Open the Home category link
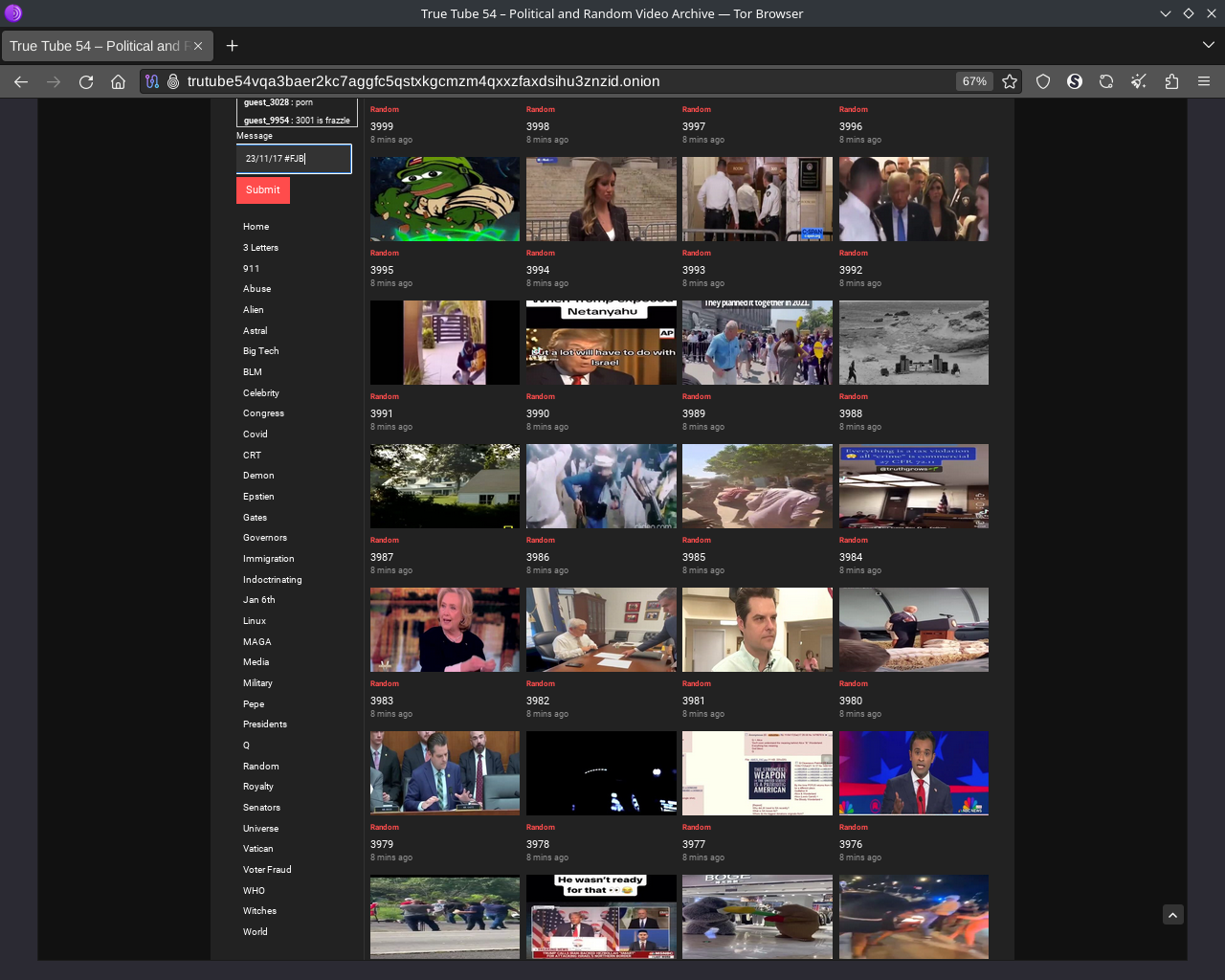This screenshot has width=1225, height=980. [256, 227]
